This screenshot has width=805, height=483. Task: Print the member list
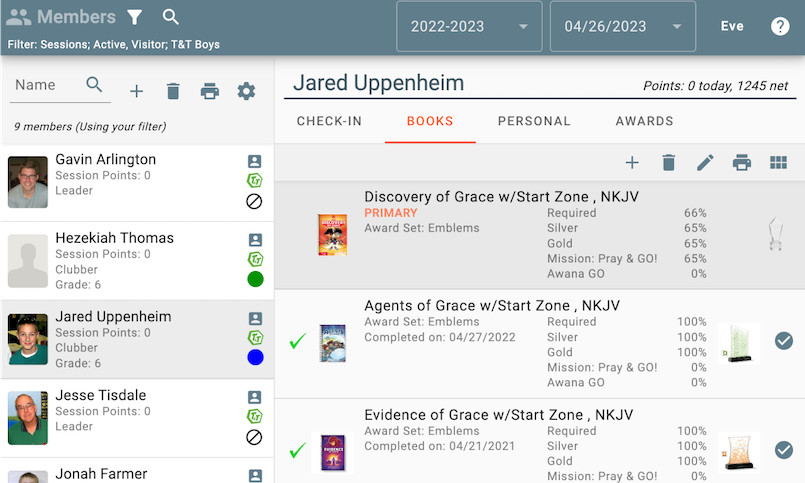pyautogui.click(x=209, y=91)
